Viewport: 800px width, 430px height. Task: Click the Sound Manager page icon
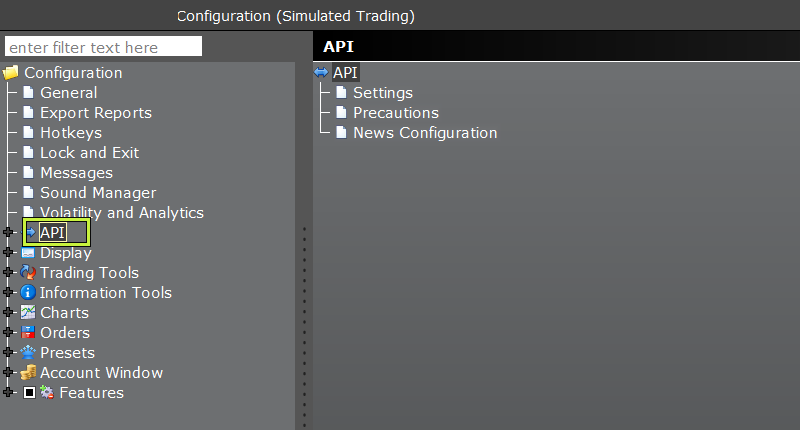coord(29,192)
